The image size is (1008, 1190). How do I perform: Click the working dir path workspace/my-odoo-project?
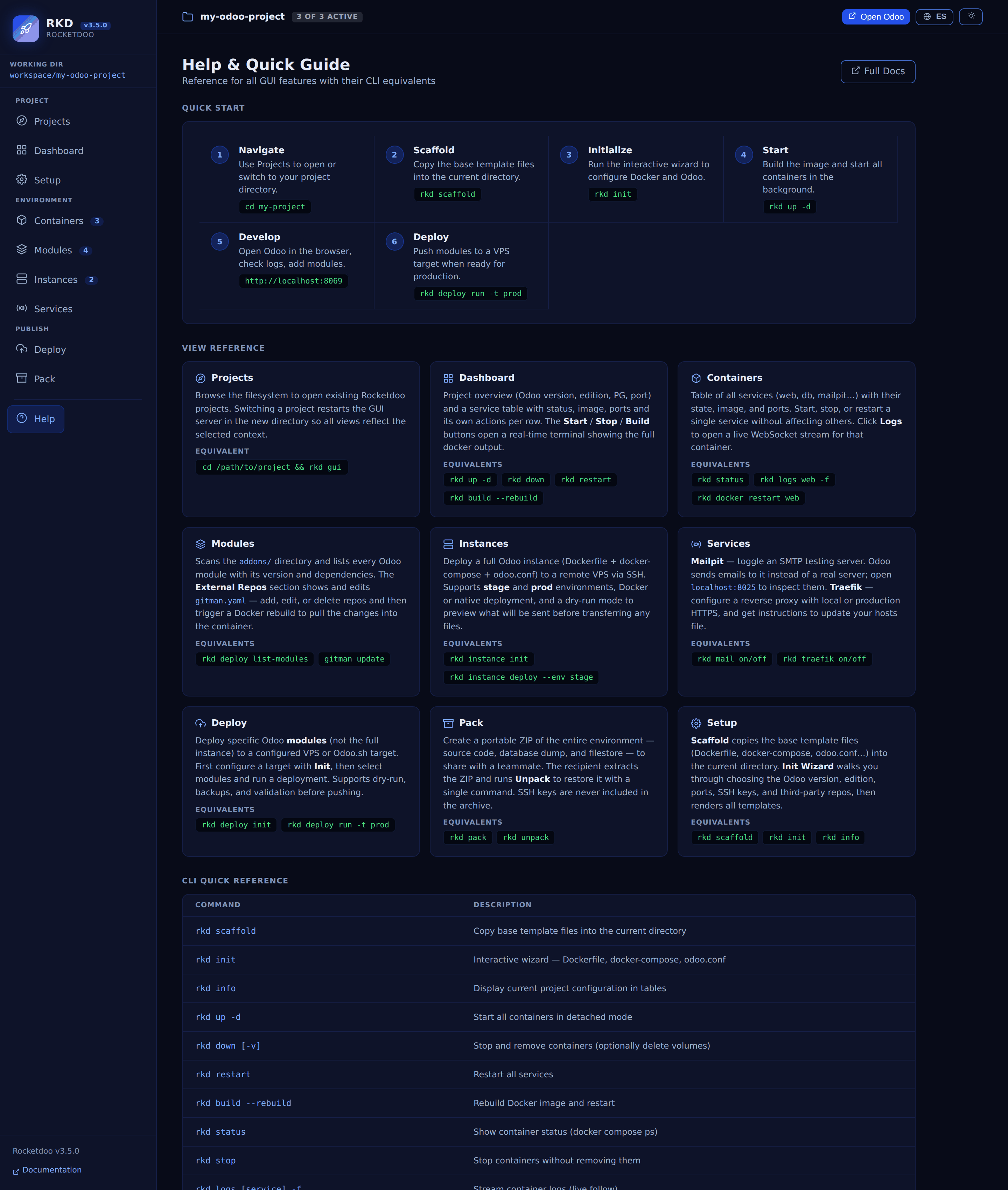[x=68, y=75]
